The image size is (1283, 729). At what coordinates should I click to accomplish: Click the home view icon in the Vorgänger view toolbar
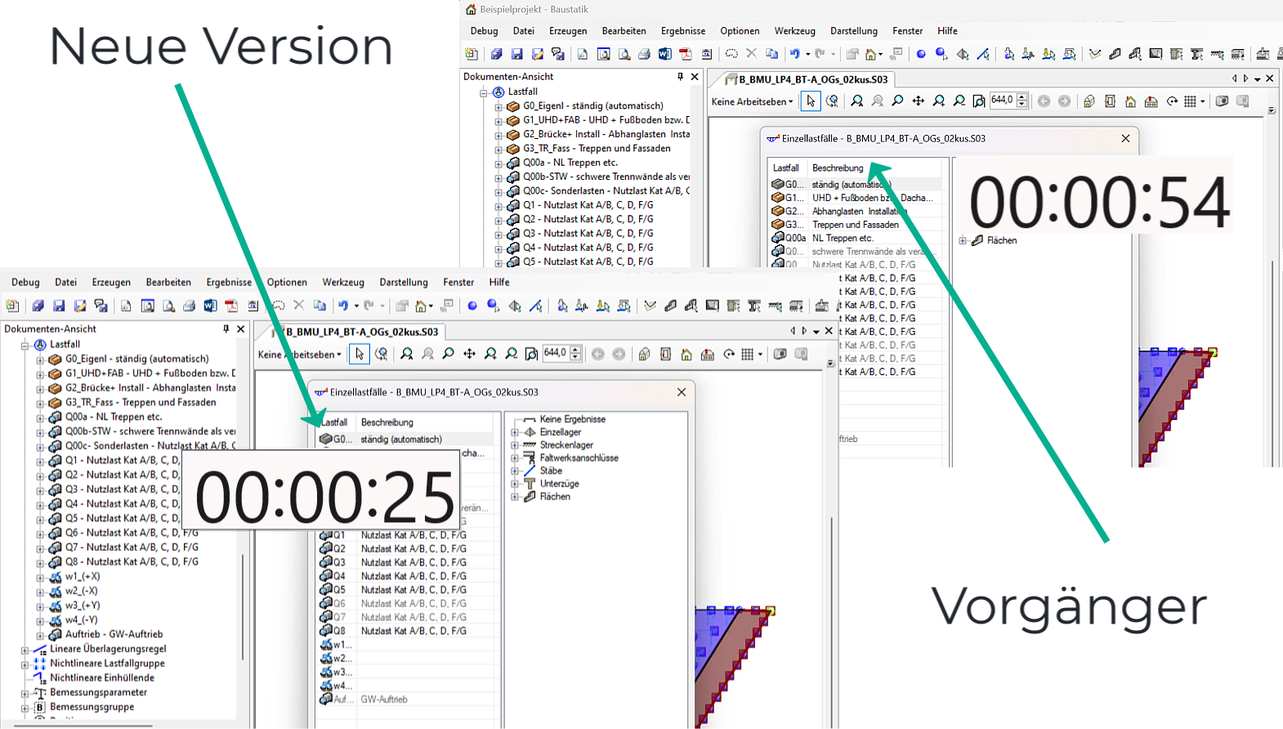pos(1130,101)
